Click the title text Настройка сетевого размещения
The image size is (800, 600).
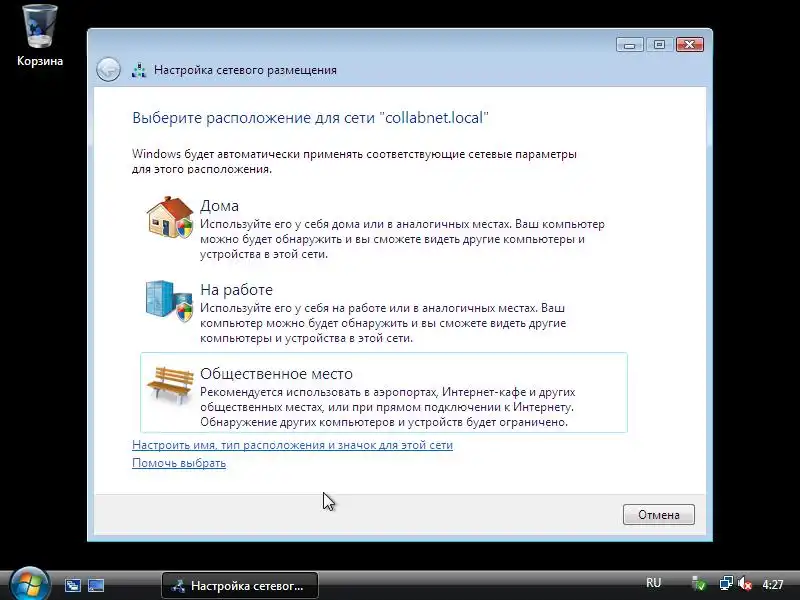(245, 70)
